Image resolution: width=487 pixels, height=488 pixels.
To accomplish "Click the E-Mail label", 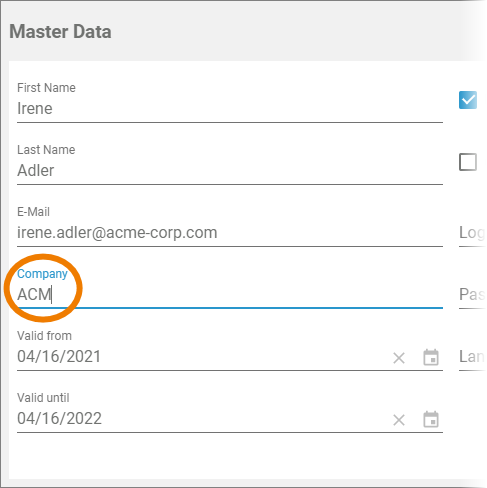I will tap(33, 212).
